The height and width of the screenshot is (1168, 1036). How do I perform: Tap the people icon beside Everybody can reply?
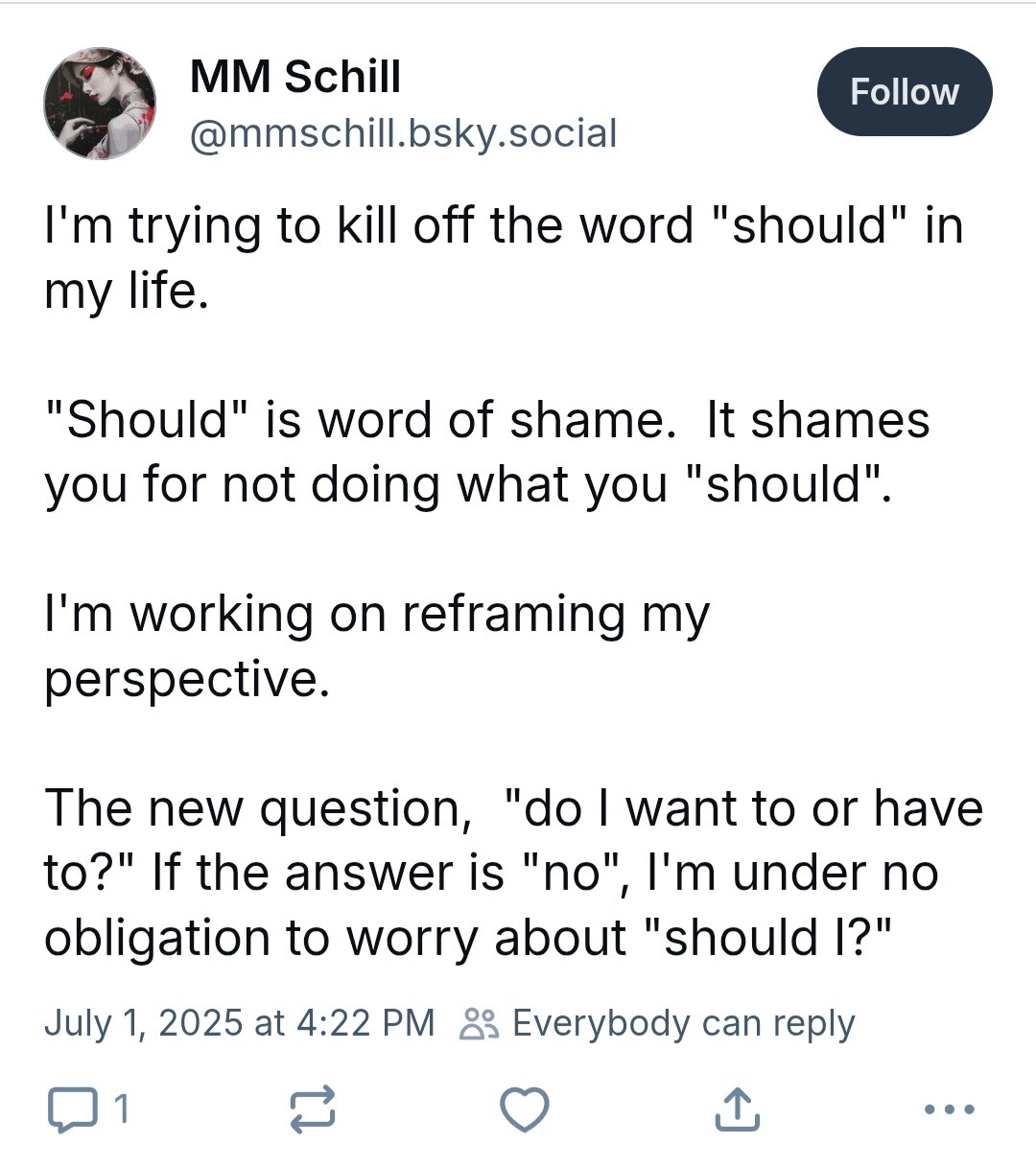coord(480,1024)
